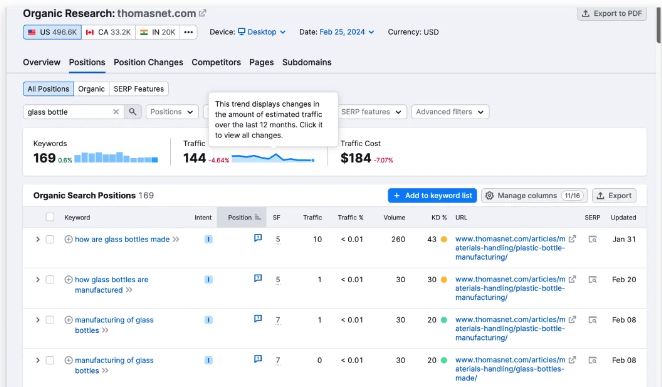Click Add to keyword list button
Viewport: 662px width, 387px height.
[432, 195]
